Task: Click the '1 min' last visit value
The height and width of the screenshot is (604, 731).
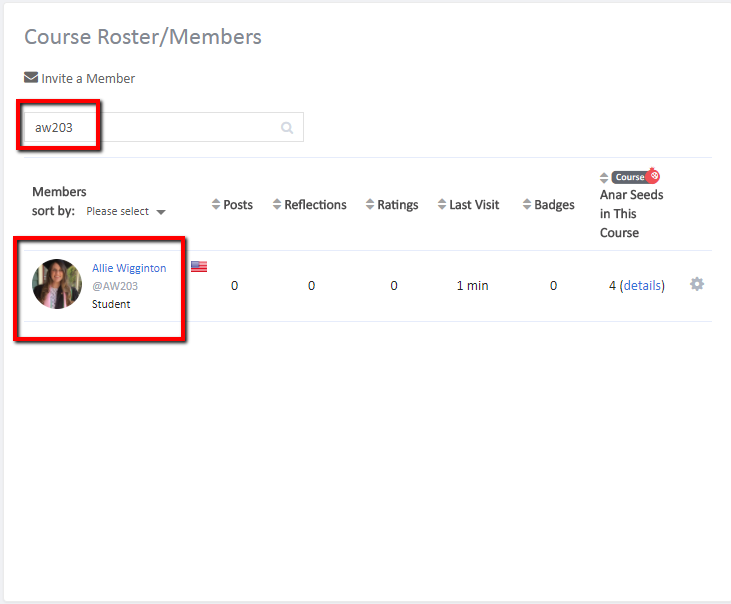Action: [472, 285]
